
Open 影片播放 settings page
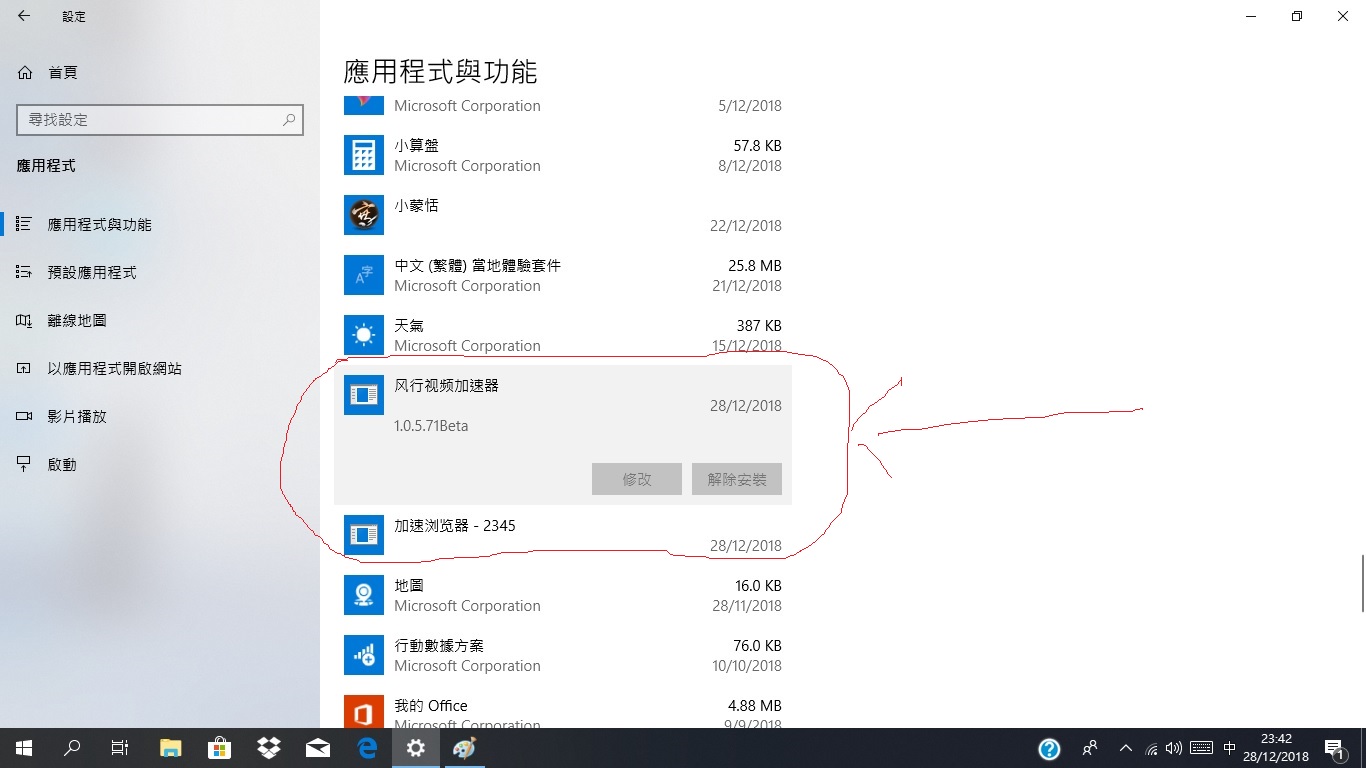click(x=160, y=416)
